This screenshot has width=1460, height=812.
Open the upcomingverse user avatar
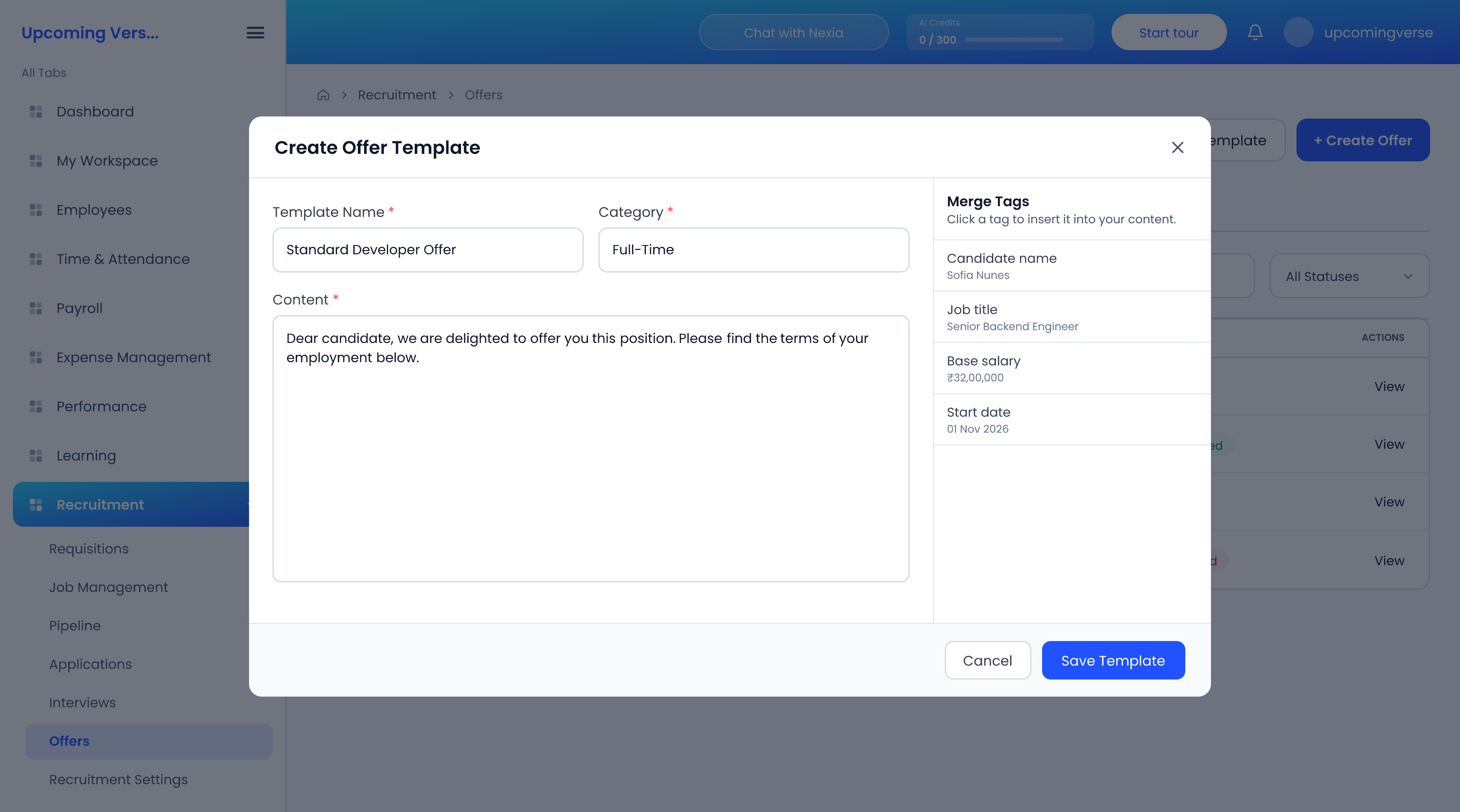[x=1298, y=32]
